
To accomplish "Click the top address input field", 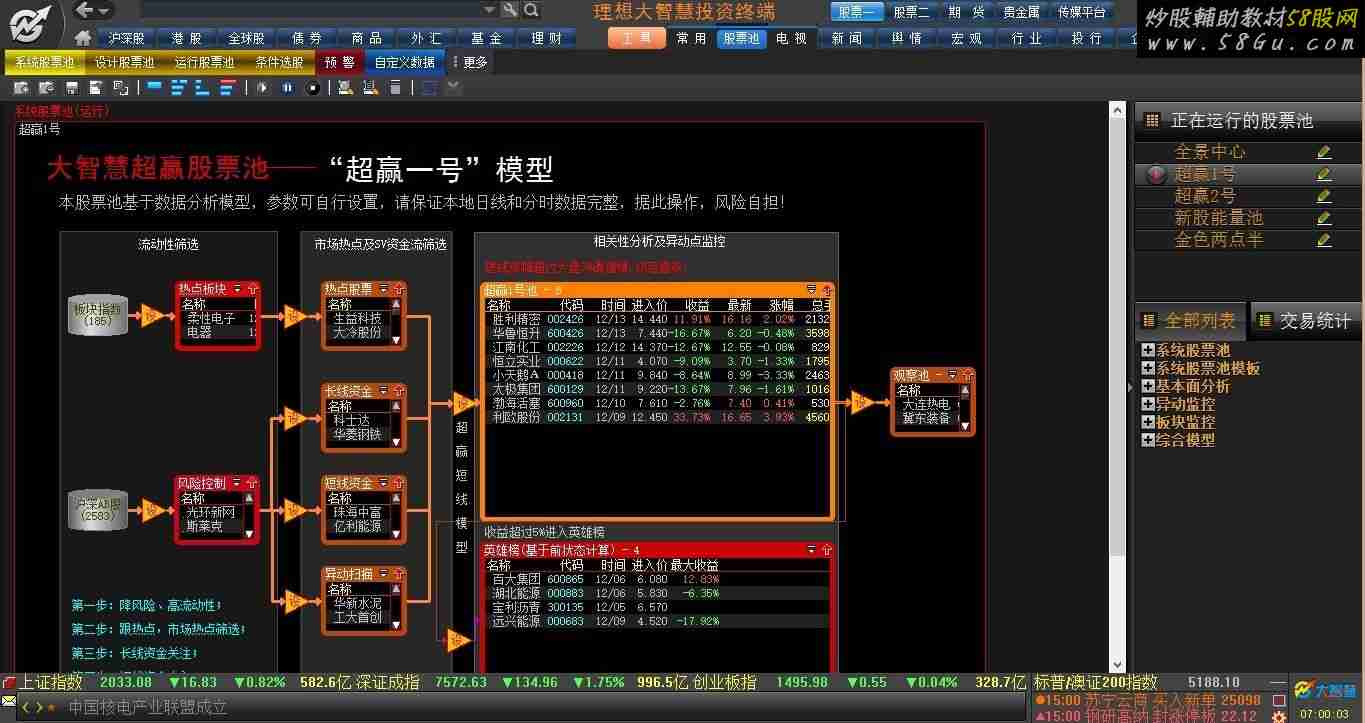I will pyautogui.click(x=310, y=10).
